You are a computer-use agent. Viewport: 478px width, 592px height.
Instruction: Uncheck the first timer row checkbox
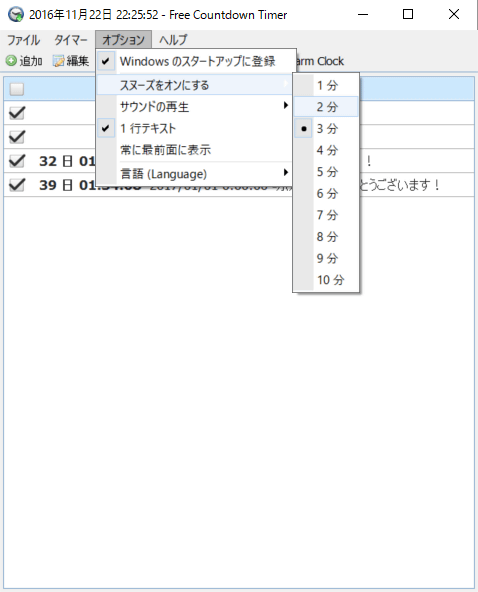(x=17, y=113)
